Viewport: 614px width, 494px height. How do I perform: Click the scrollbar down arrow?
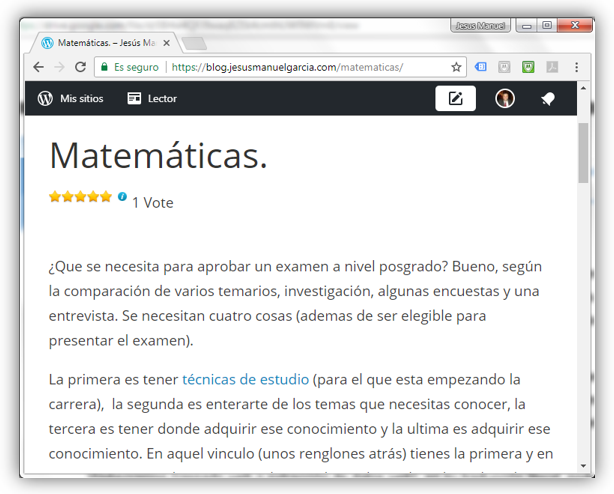583,466
